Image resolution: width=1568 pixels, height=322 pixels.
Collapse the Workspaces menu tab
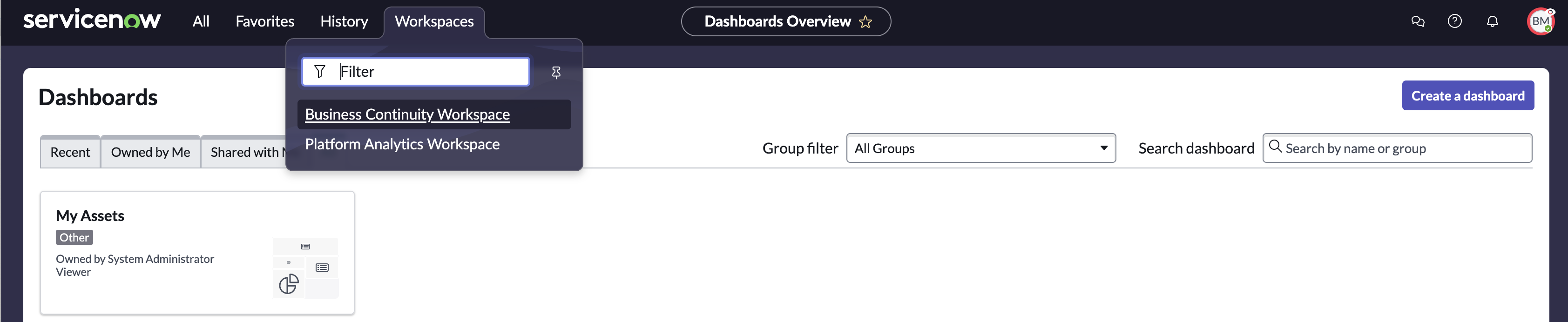pos(434,22)
